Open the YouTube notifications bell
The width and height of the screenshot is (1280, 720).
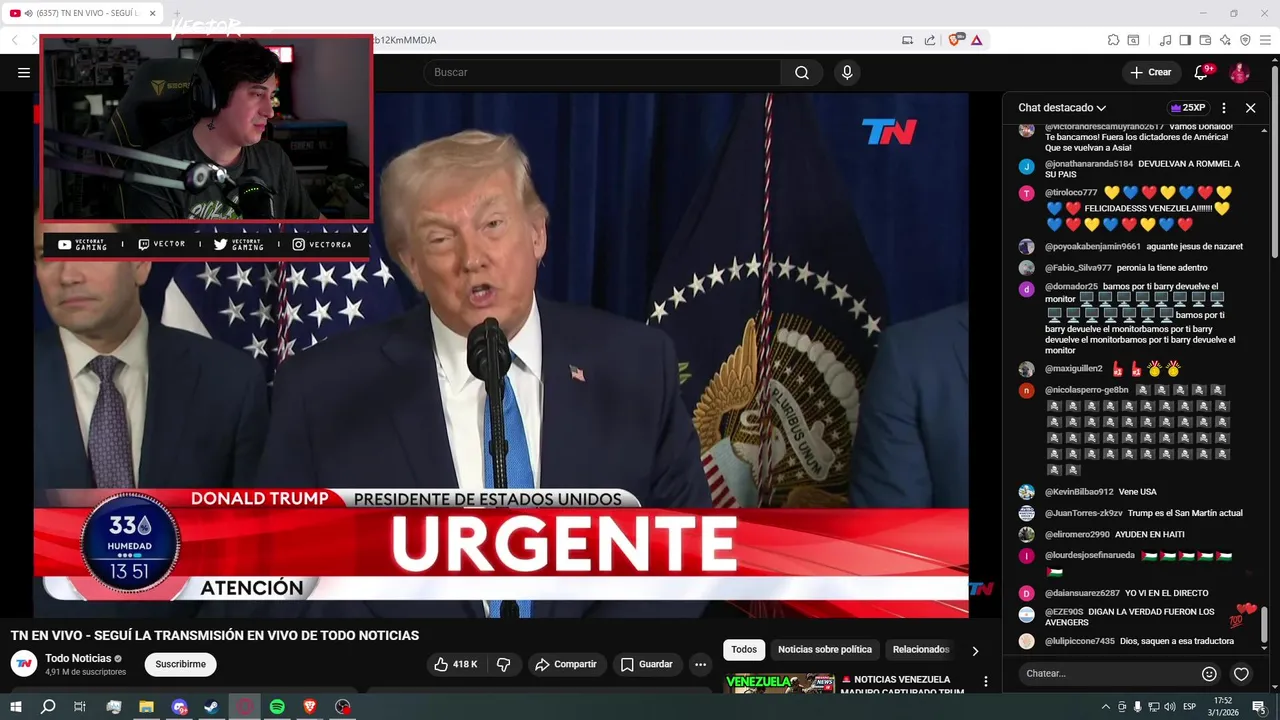point(1202,72)
